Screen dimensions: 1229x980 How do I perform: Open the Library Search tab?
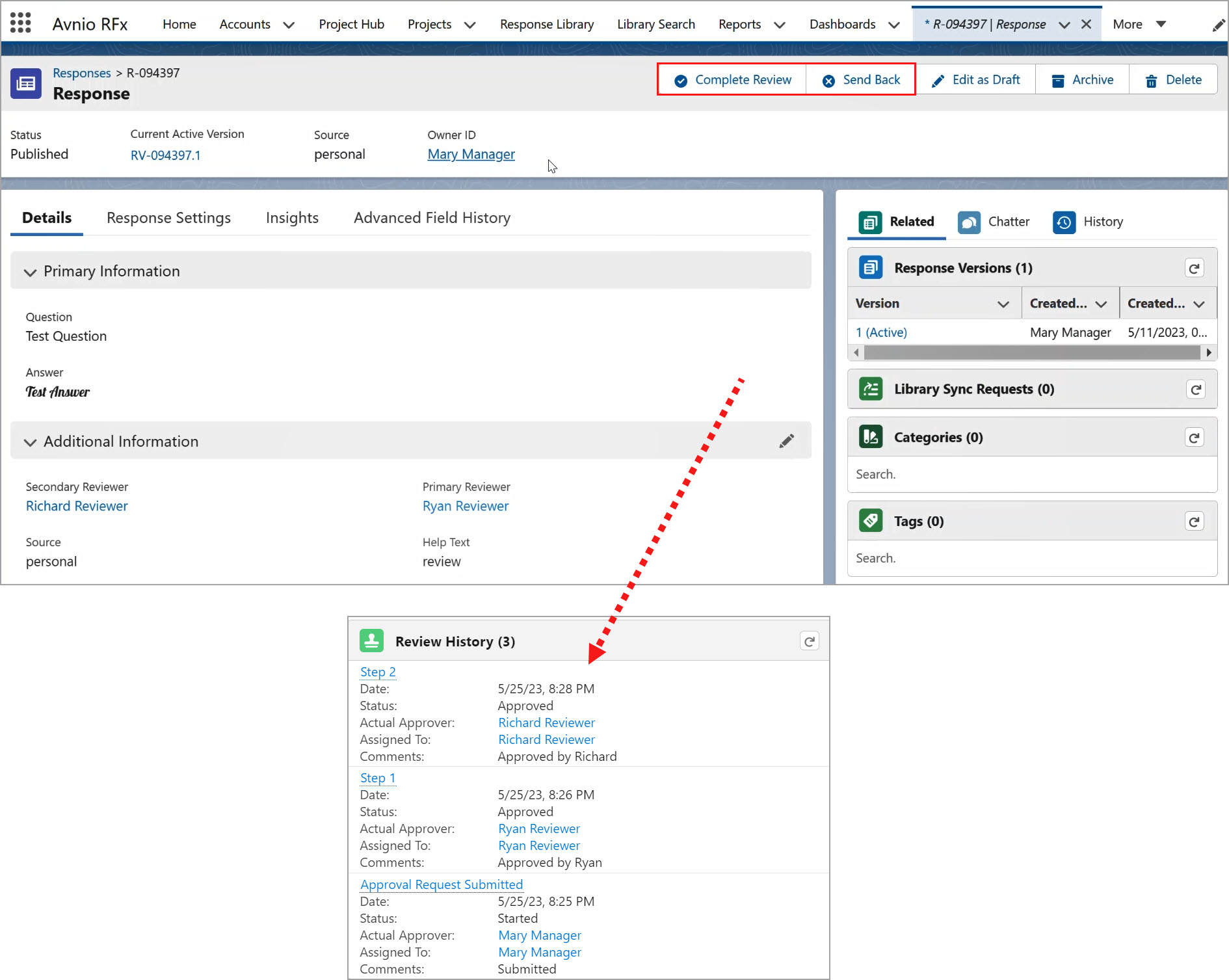click(656, 24)
